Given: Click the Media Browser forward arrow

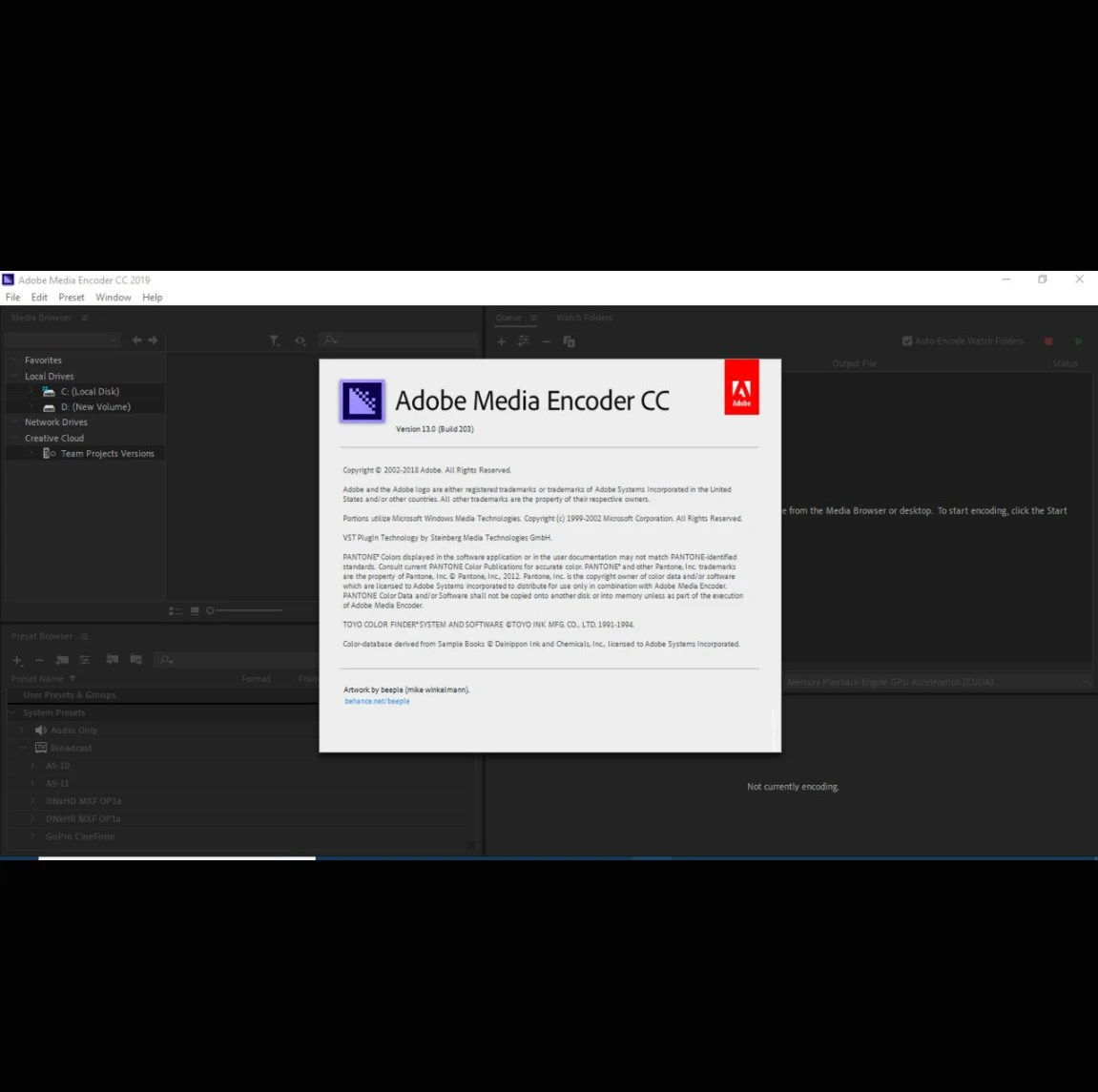Looking at the screenshot, I should pyautogui.click(x=153, y=340).
